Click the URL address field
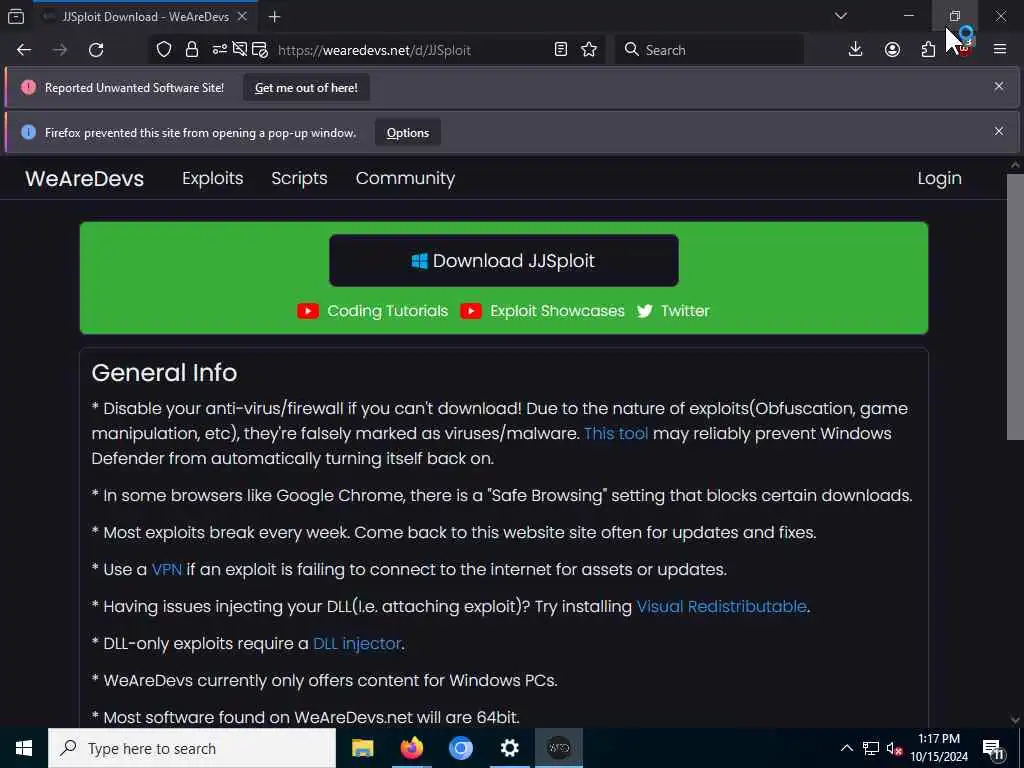This screenshot has width=1024, height=768. (x=374, y=50)
